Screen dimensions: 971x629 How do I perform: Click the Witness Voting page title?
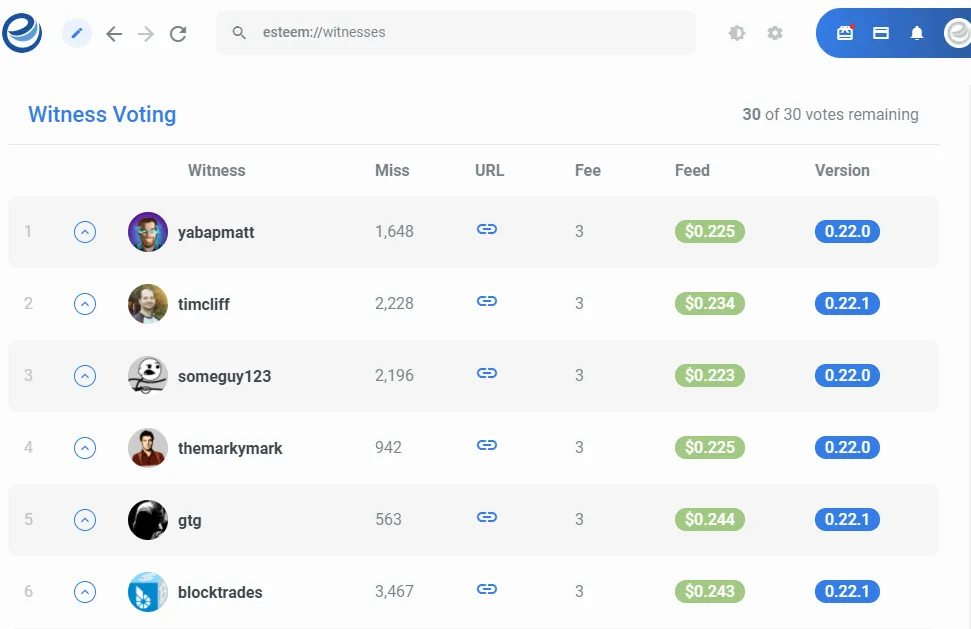click(x=102, y=115)
